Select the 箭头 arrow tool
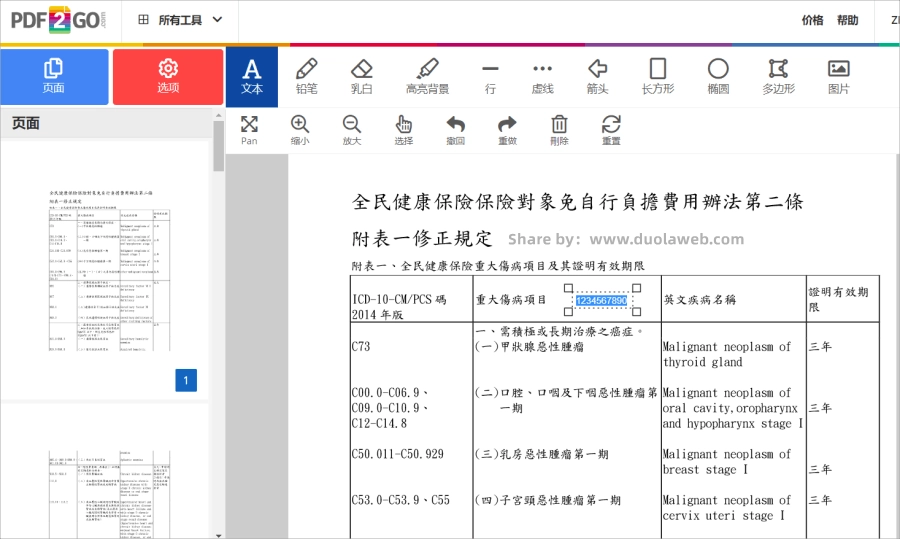900x539 pixels. pyautogui.click(x=598, y=77)
